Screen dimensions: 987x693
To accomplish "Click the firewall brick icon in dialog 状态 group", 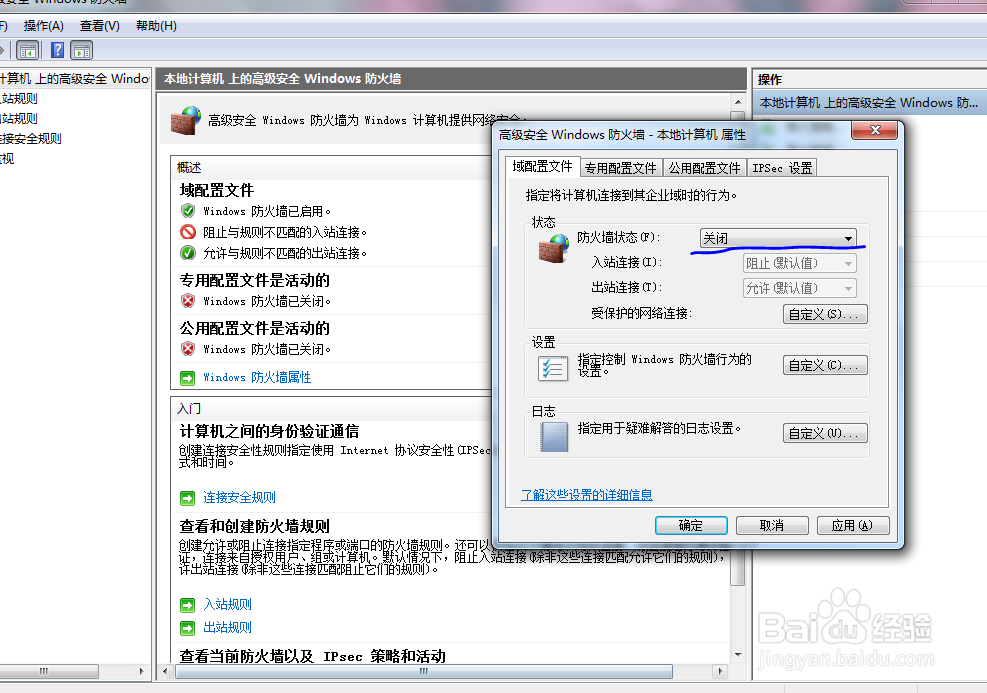I will (x=554, y=248).
